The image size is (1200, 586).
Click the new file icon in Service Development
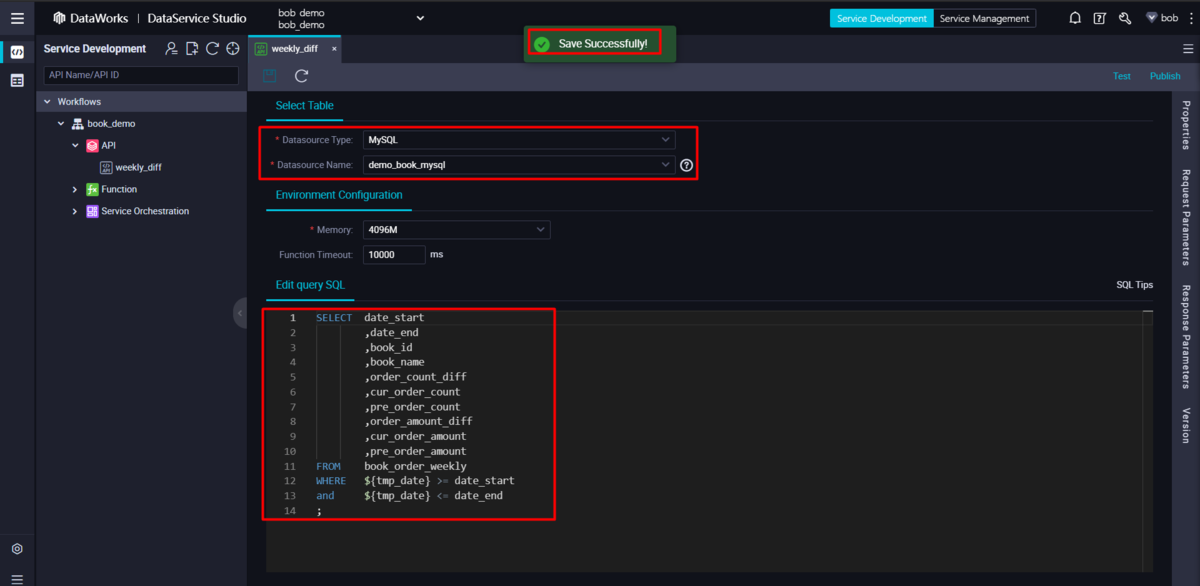coord(192,48)
